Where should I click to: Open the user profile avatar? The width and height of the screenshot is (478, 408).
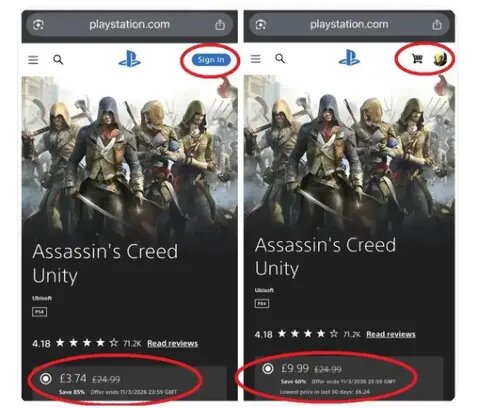pyautogui.click(x=440, y=59)
